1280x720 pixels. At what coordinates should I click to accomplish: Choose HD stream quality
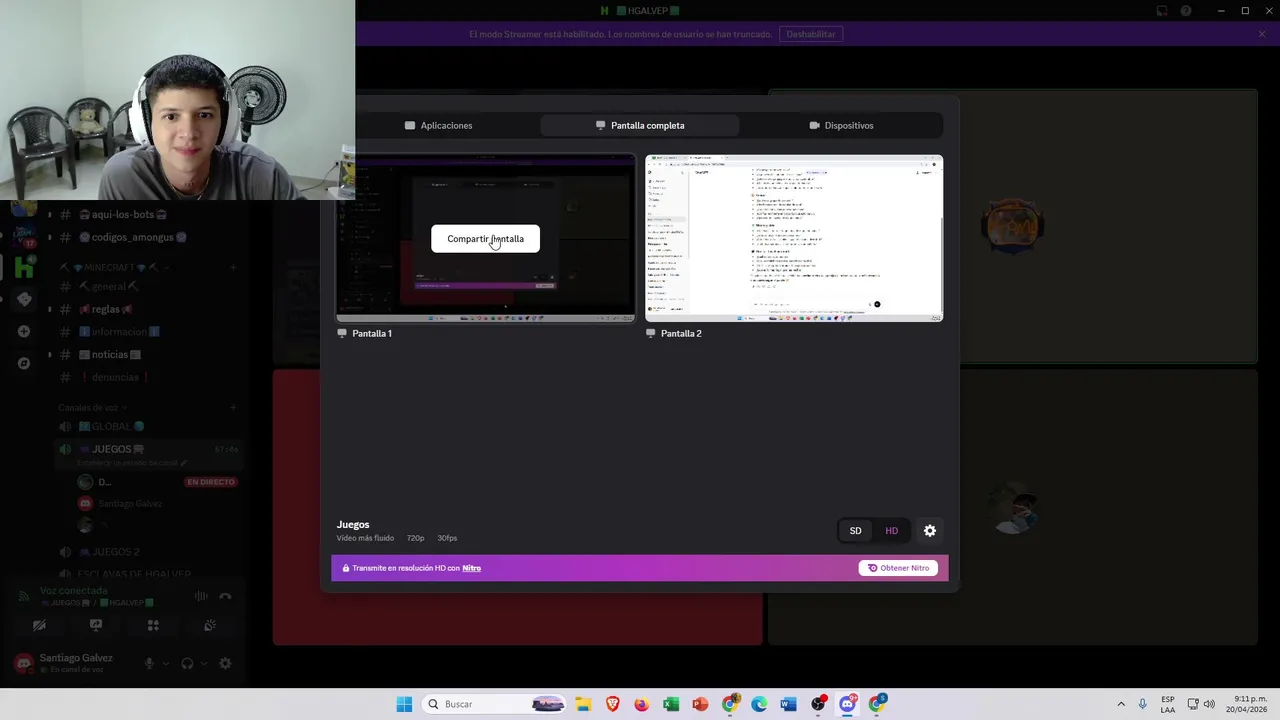[x=891, y=531]
